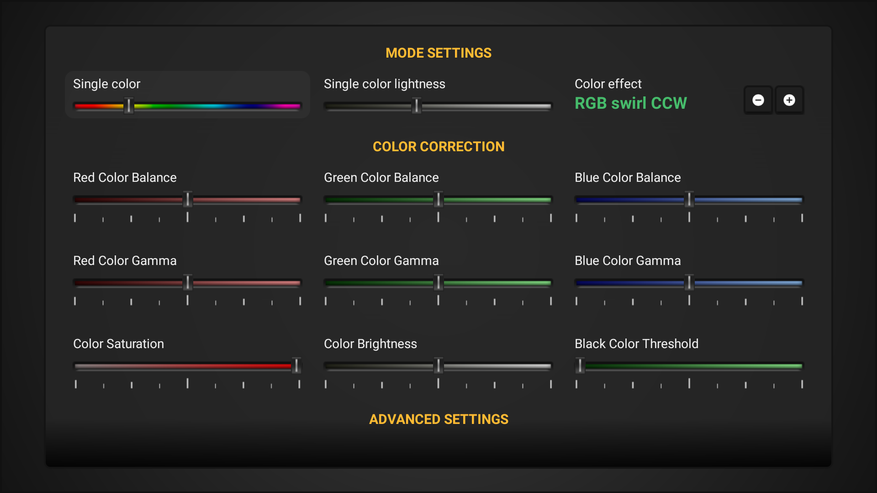Click the Red Color Gamma slider handle

188,283
